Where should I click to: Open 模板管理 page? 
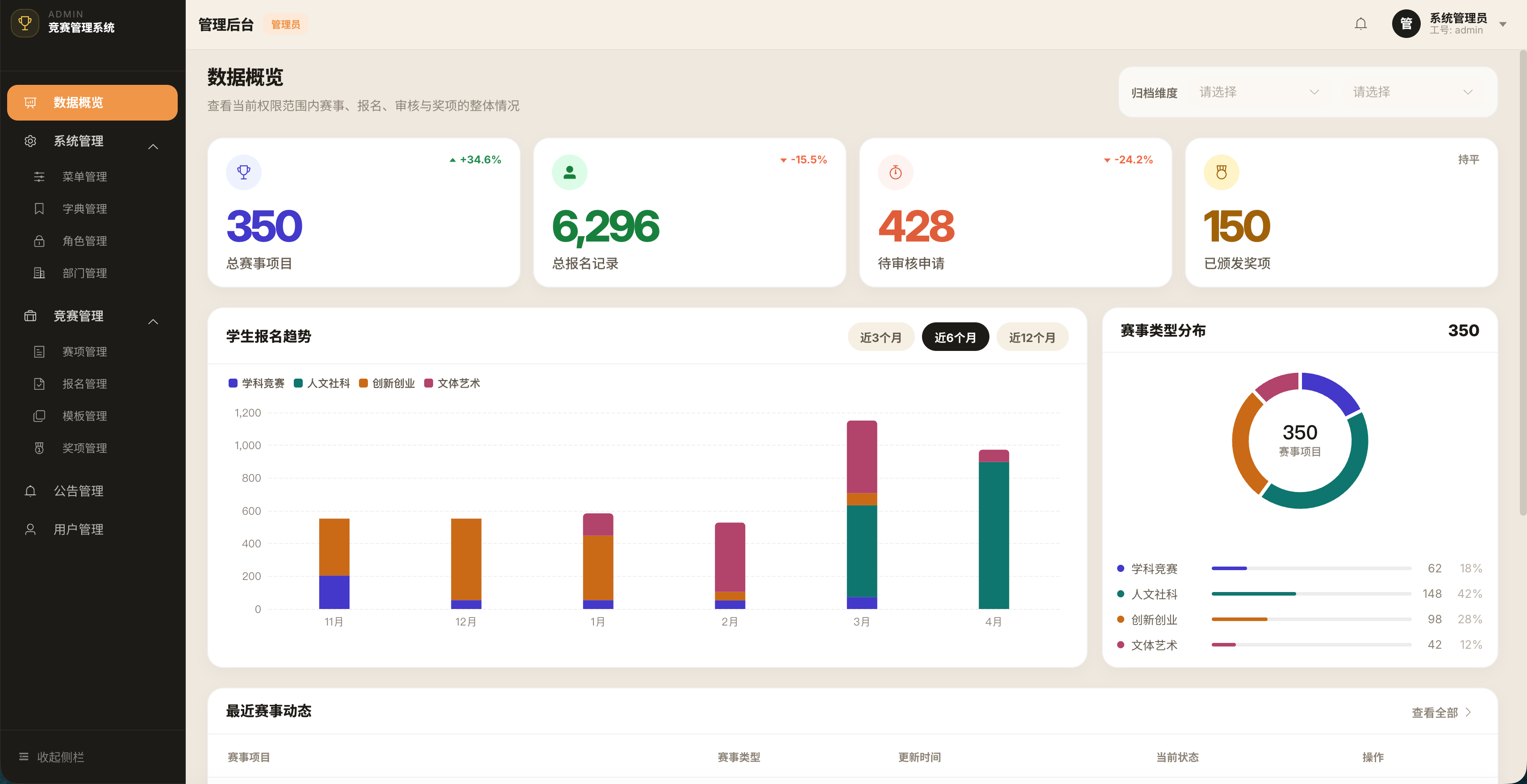click(92, 415)
